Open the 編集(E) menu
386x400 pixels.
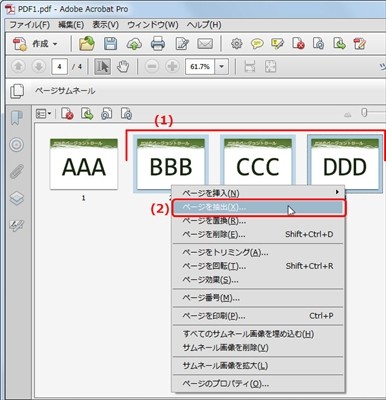(71, 25)
